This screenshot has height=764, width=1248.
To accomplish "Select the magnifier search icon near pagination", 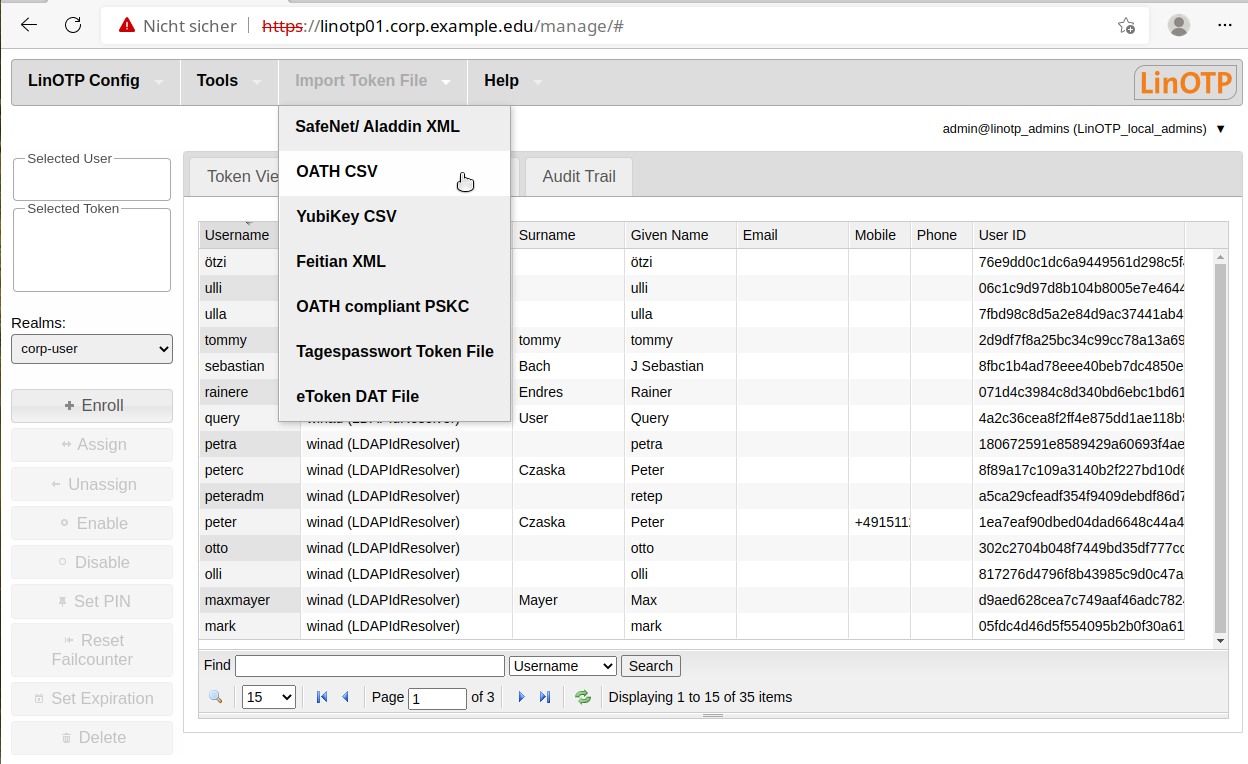I will point(217,697).
